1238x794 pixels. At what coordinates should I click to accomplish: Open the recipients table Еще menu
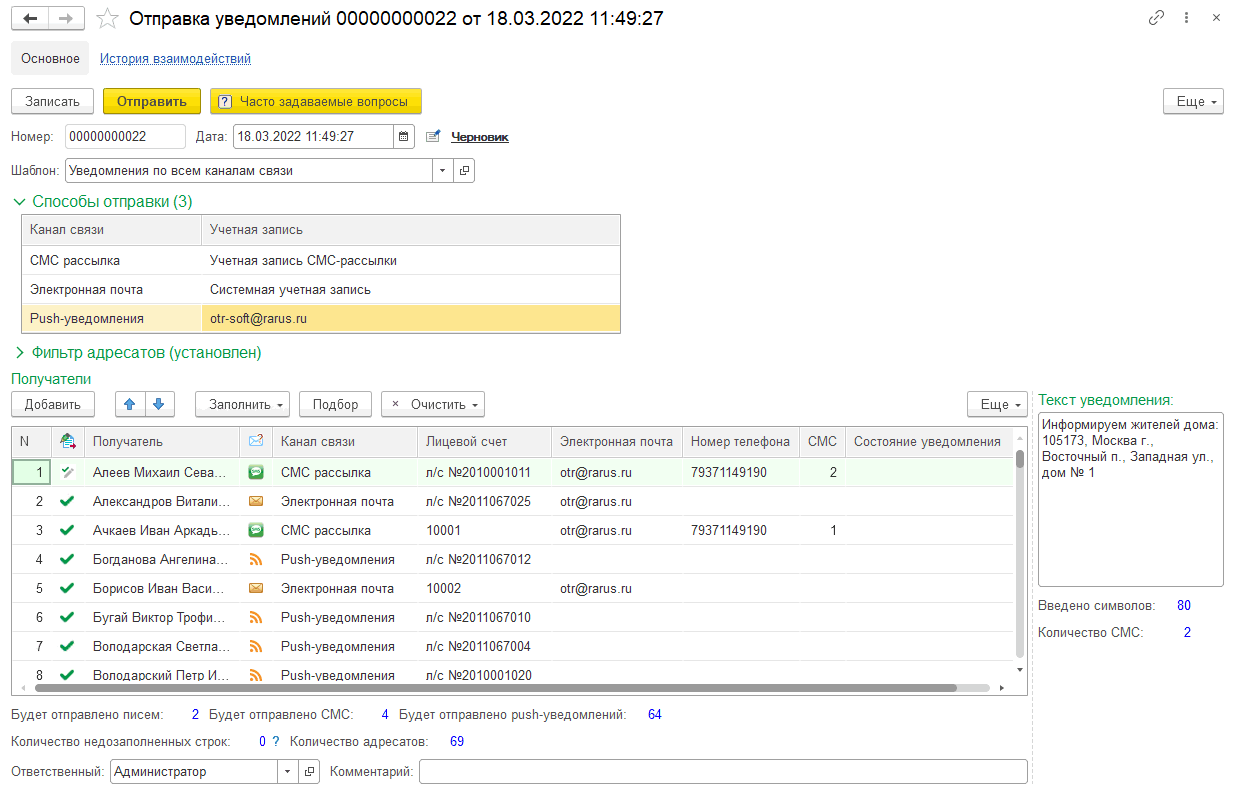[x=997, y=404]
